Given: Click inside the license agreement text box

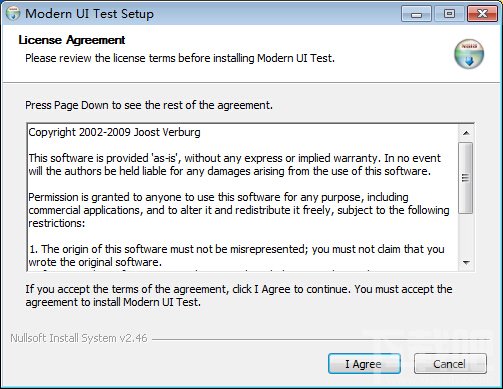Looking at the screenshot, I should pos(243,197).
